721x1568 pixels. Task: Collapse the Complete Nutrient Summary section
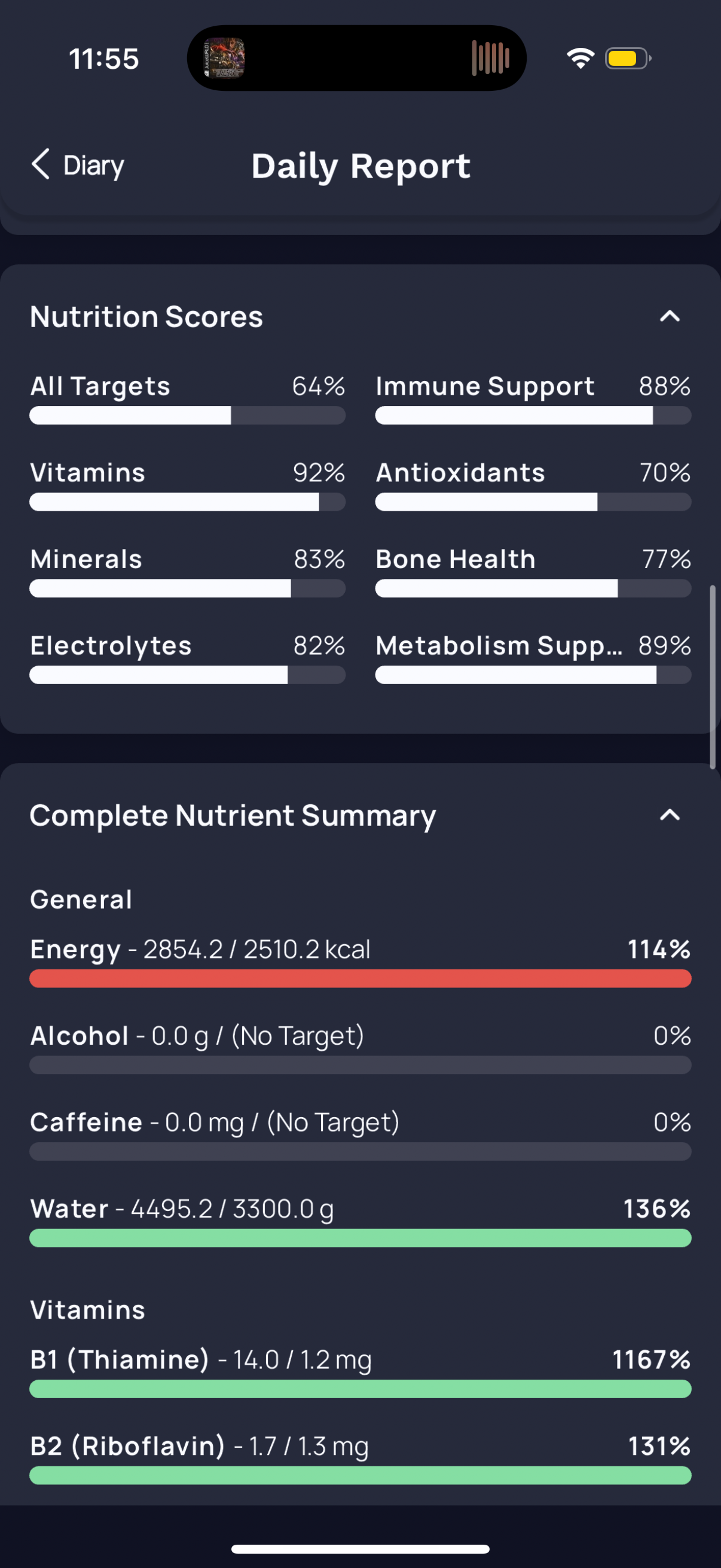pos(669,815)
